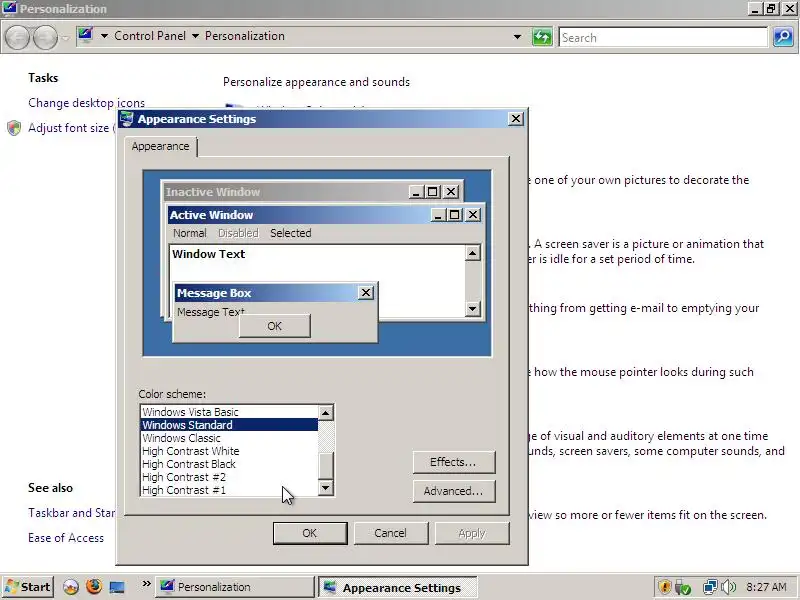Open security shield tray icon
The image size is (800, 600).
pyautogui.click(x=664, y=587)
